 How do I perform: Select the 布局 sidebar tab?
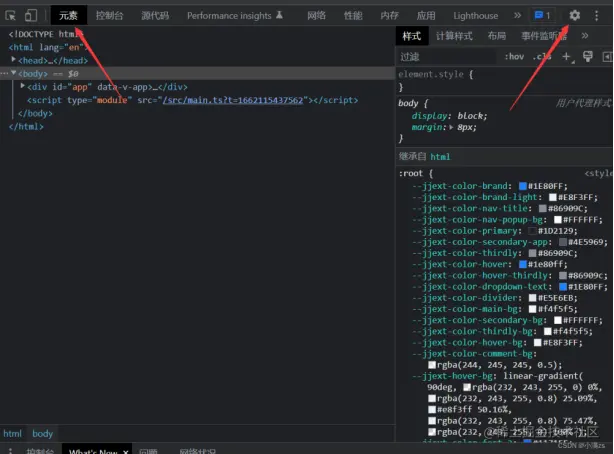[x=497, y=36]
